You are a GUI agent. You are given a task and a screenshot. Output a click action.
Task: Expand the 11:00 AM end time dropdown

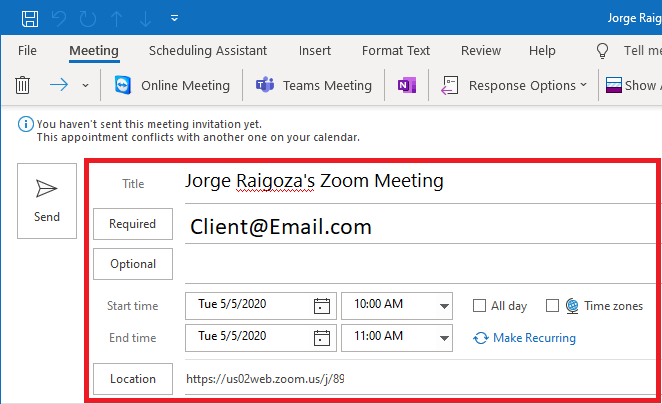(443, 337)
